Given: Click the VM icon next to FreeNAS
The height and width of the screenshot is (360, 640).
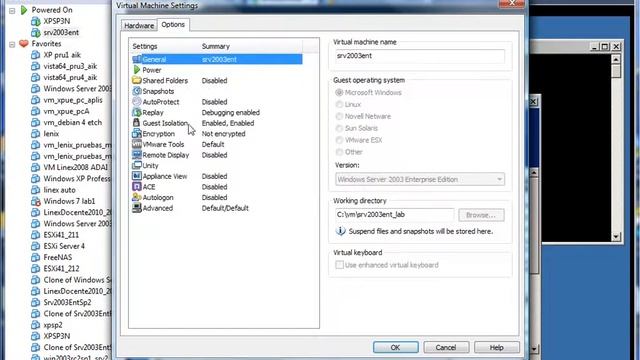Looking at the screenshot, I should coord(36,257).
